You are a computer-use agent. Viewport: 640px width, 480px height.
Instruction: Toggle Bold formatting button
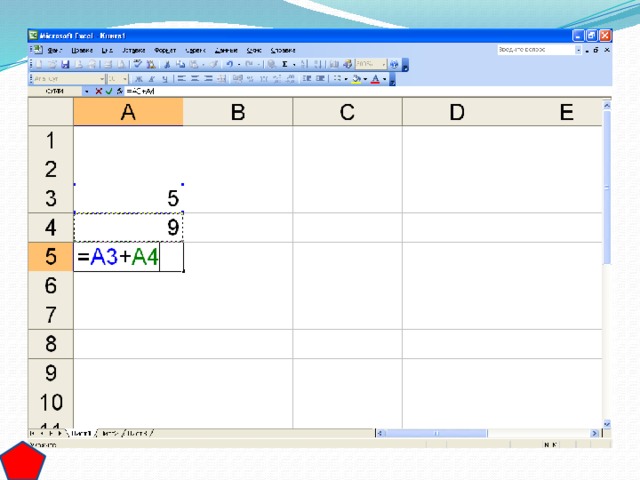click(x=138, y=78)
